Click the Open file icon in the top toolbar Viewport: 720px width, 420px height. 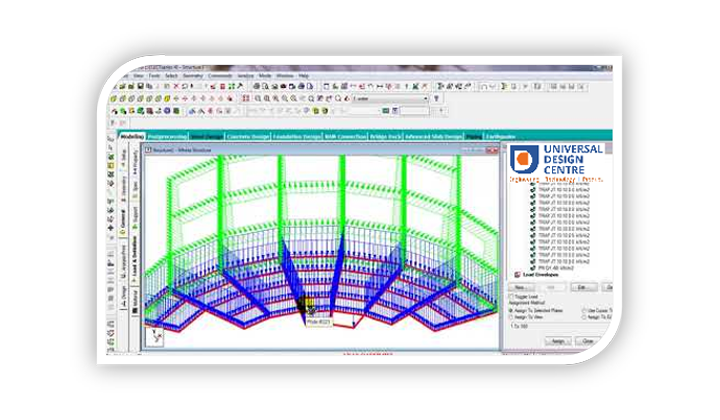point(122,86)
